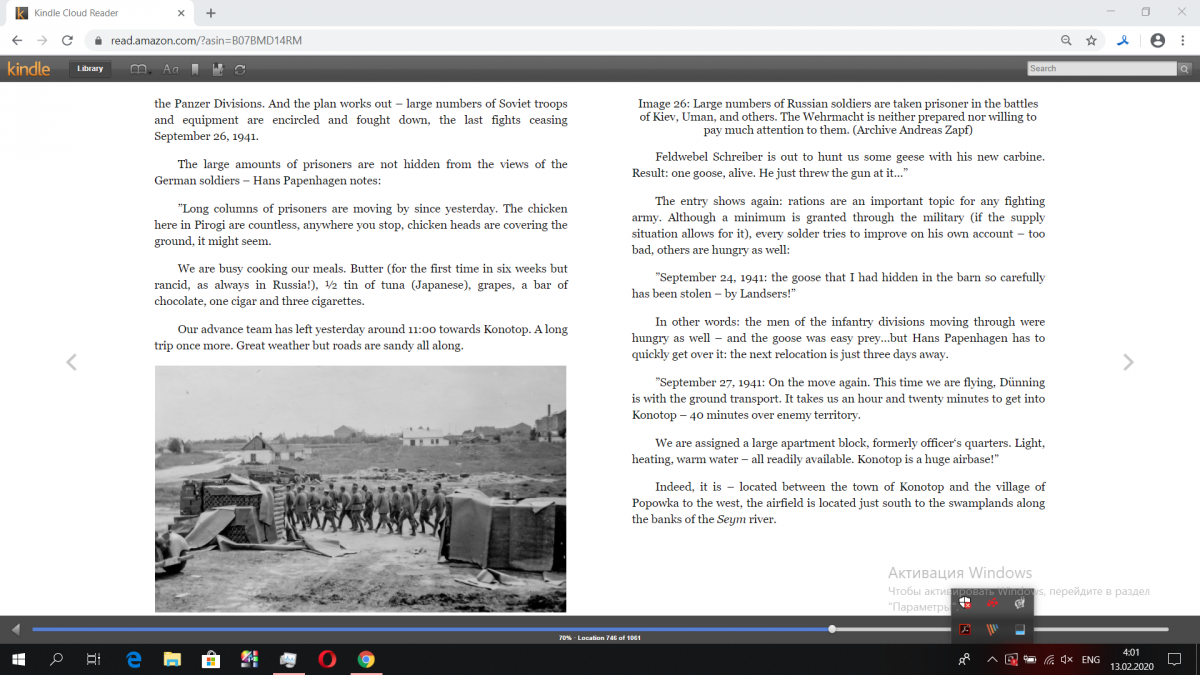Go to the next page arrow
Image resolution: width=1200 pixels, height=675 pixels.
tap(1128, 362)
